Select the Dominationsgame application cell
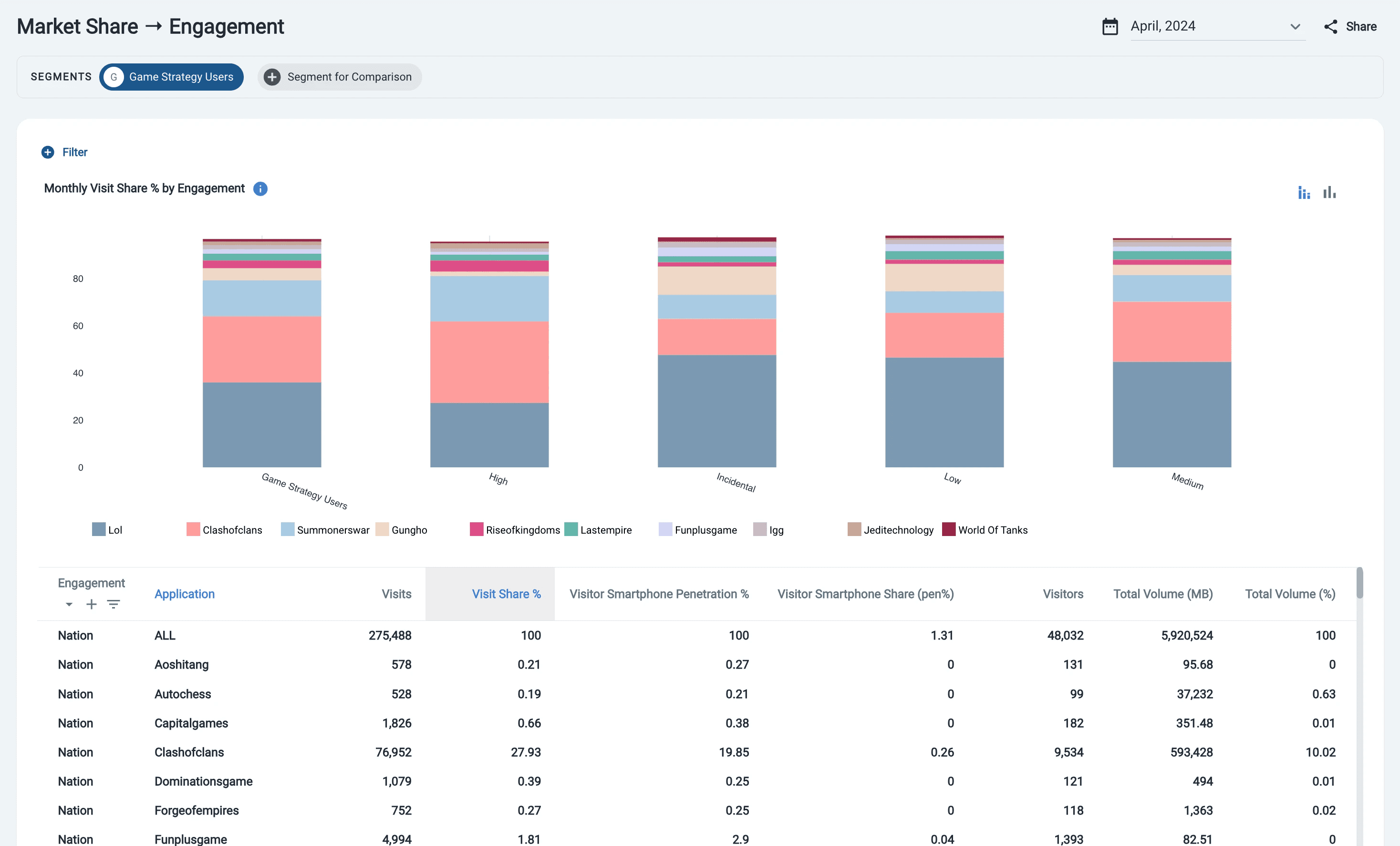This screenshot has height=846, width=1400. [203, 781]
